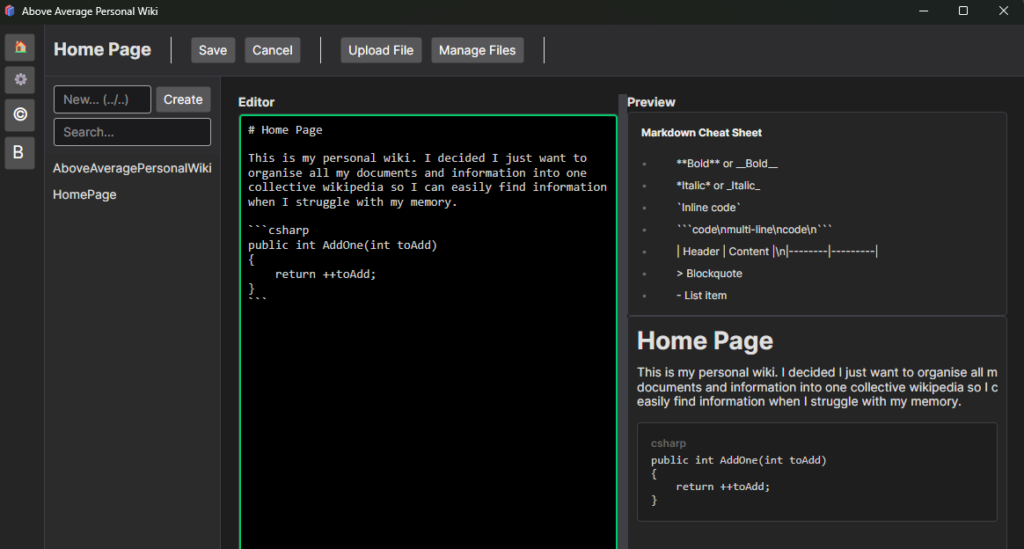Click the > Blockquote hint
1024x549 pixels.
709,274
